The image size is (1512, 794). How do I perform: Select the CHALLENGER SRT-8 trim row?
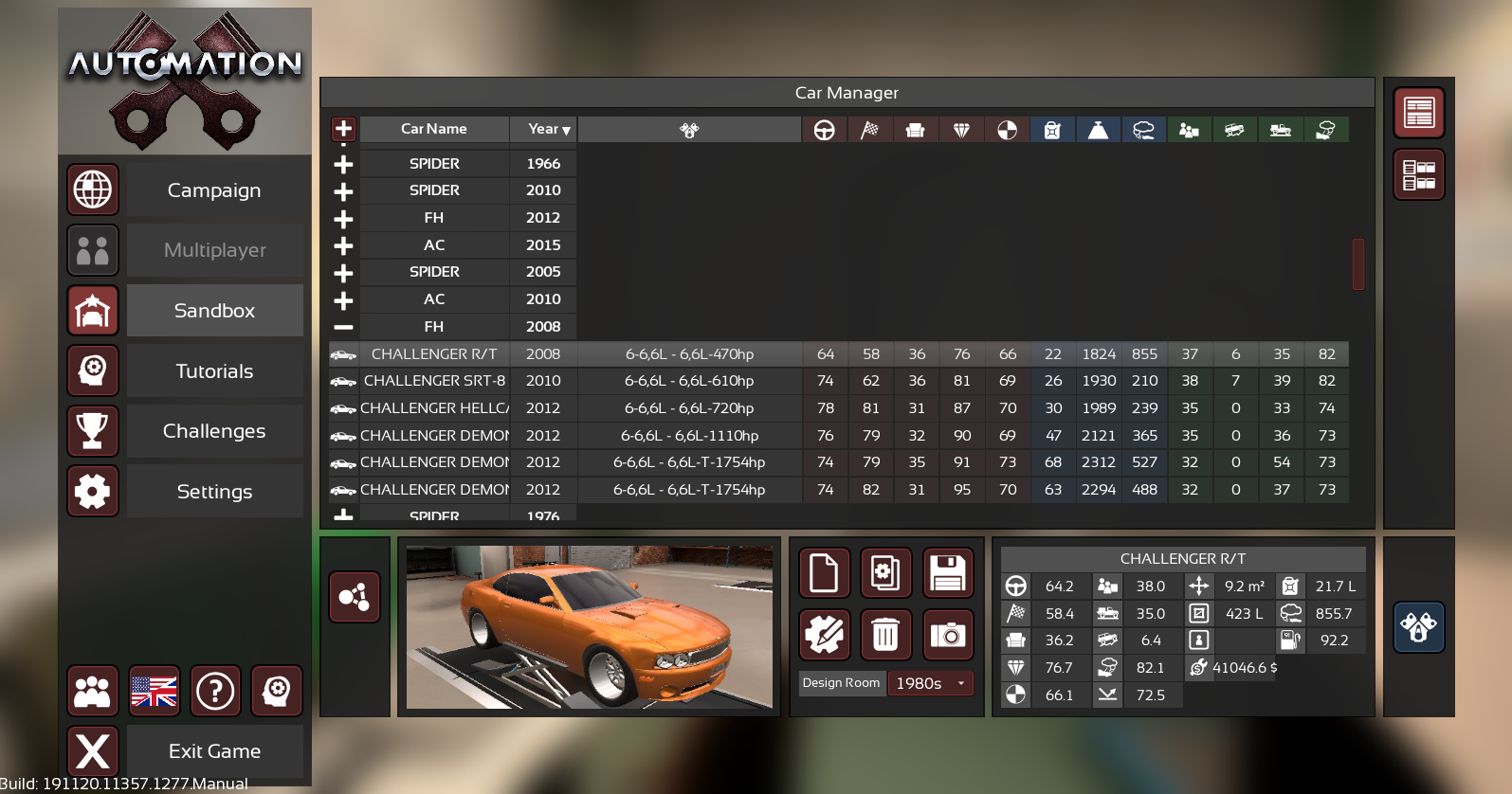coord(838,381)
